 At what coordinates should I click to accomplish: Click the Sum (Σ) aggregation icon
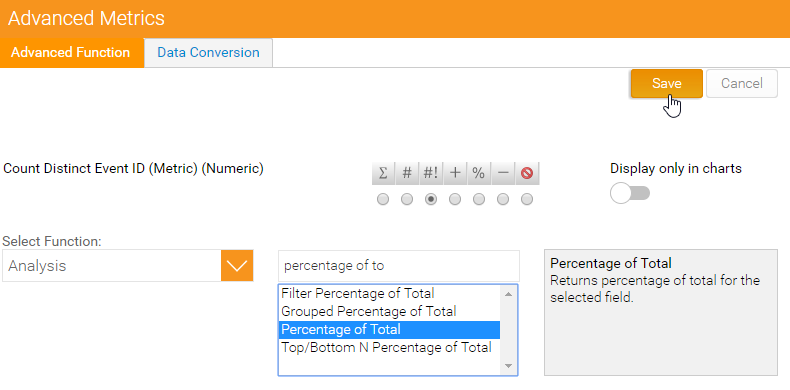point(383,173)
